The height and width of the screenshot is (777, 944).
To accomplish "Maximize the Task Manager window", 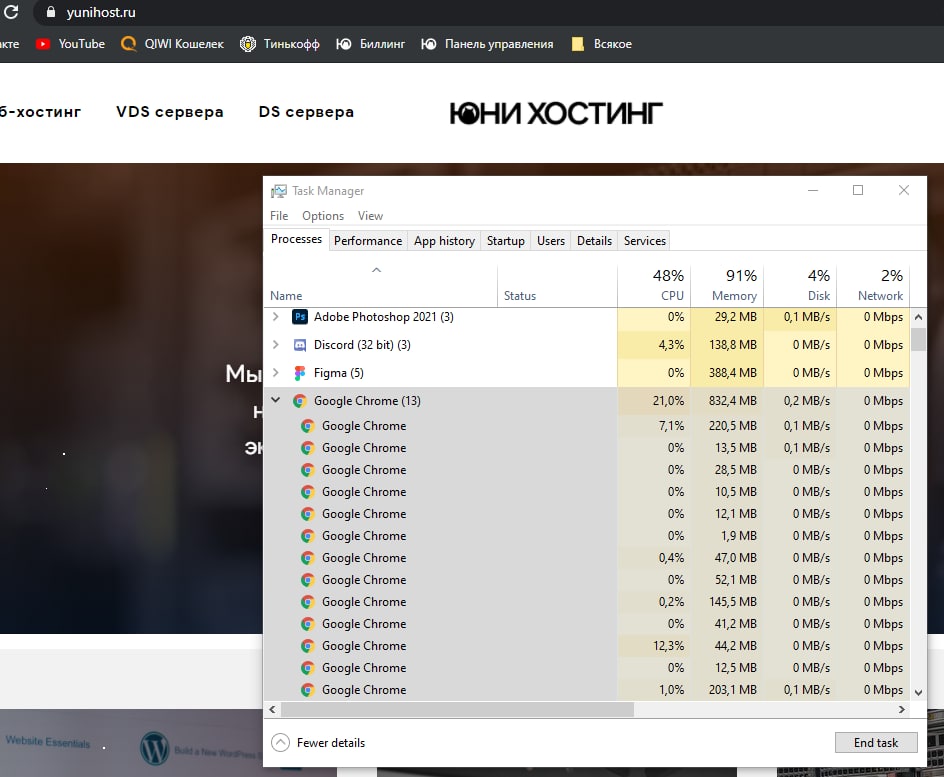I will 858,190.
